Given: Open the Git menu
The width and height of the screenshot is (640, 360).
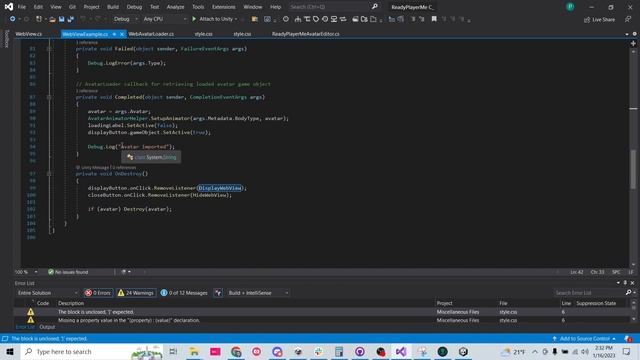Looking at the screenshot, I should point(72,7).
